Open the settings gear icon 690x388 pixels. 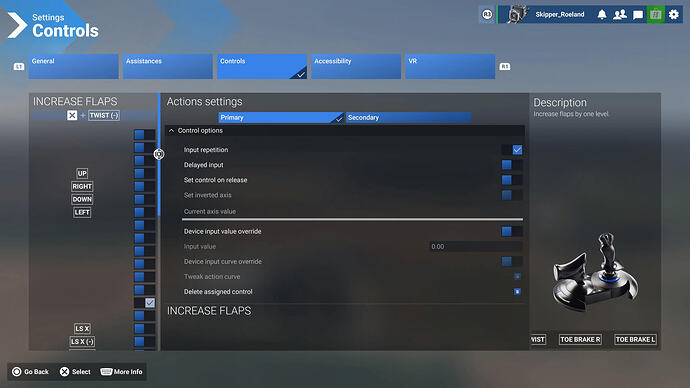(x=674, y=15)
